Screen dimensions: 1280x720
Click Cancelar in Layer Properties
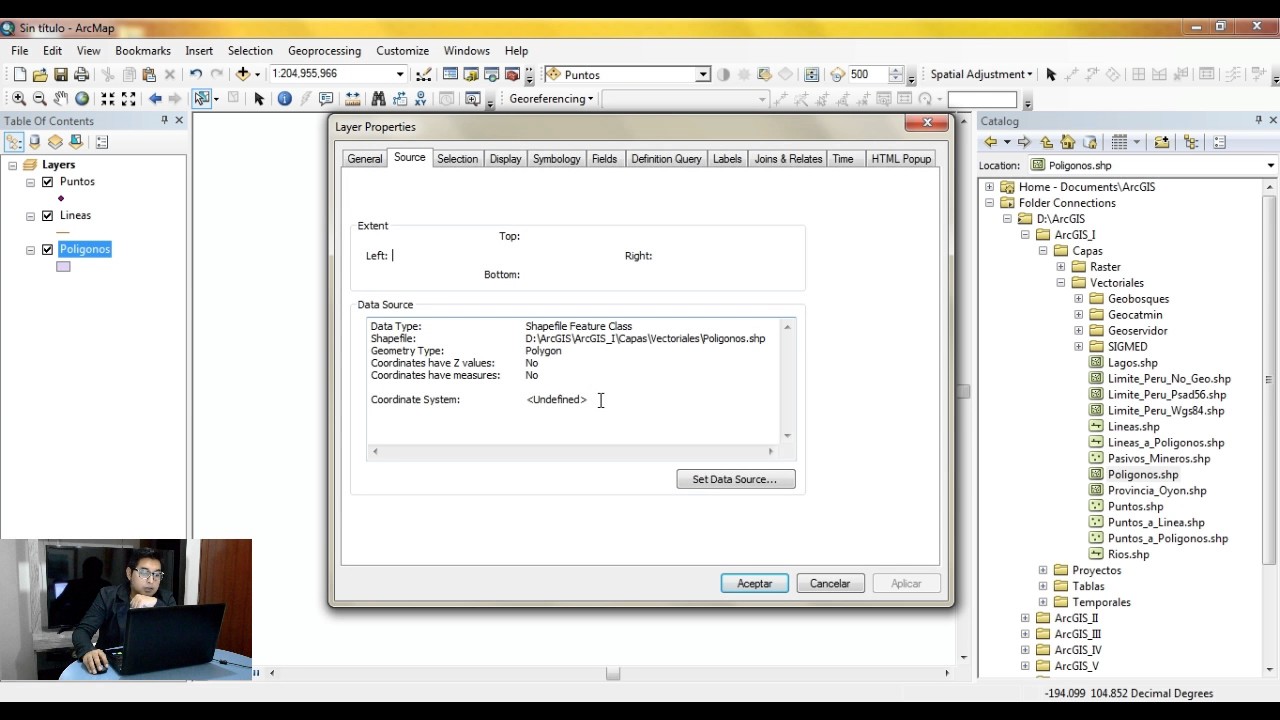[x=830, y=583]
